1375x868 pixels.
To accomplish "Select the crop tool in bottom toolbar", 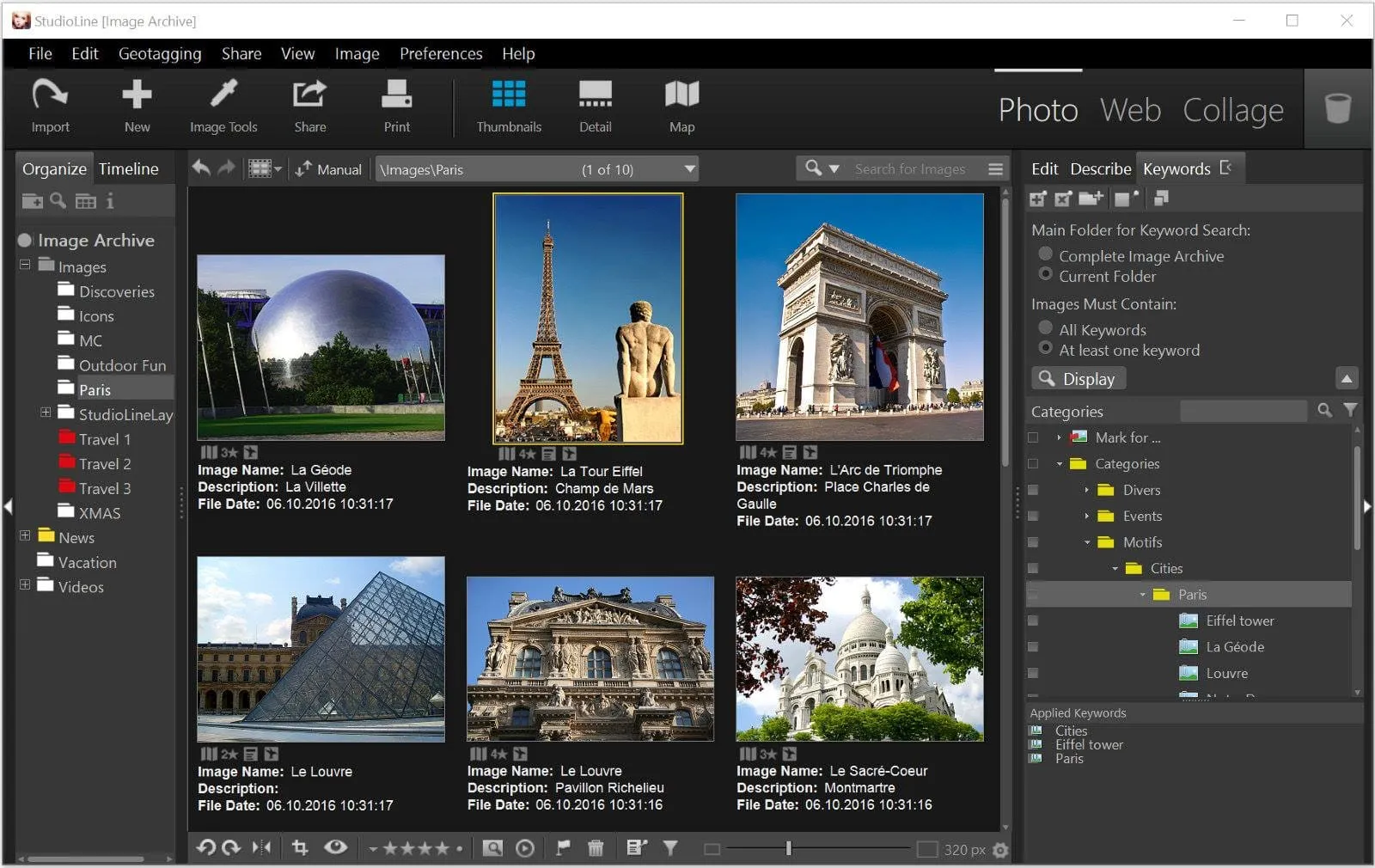I will point(300,848).
